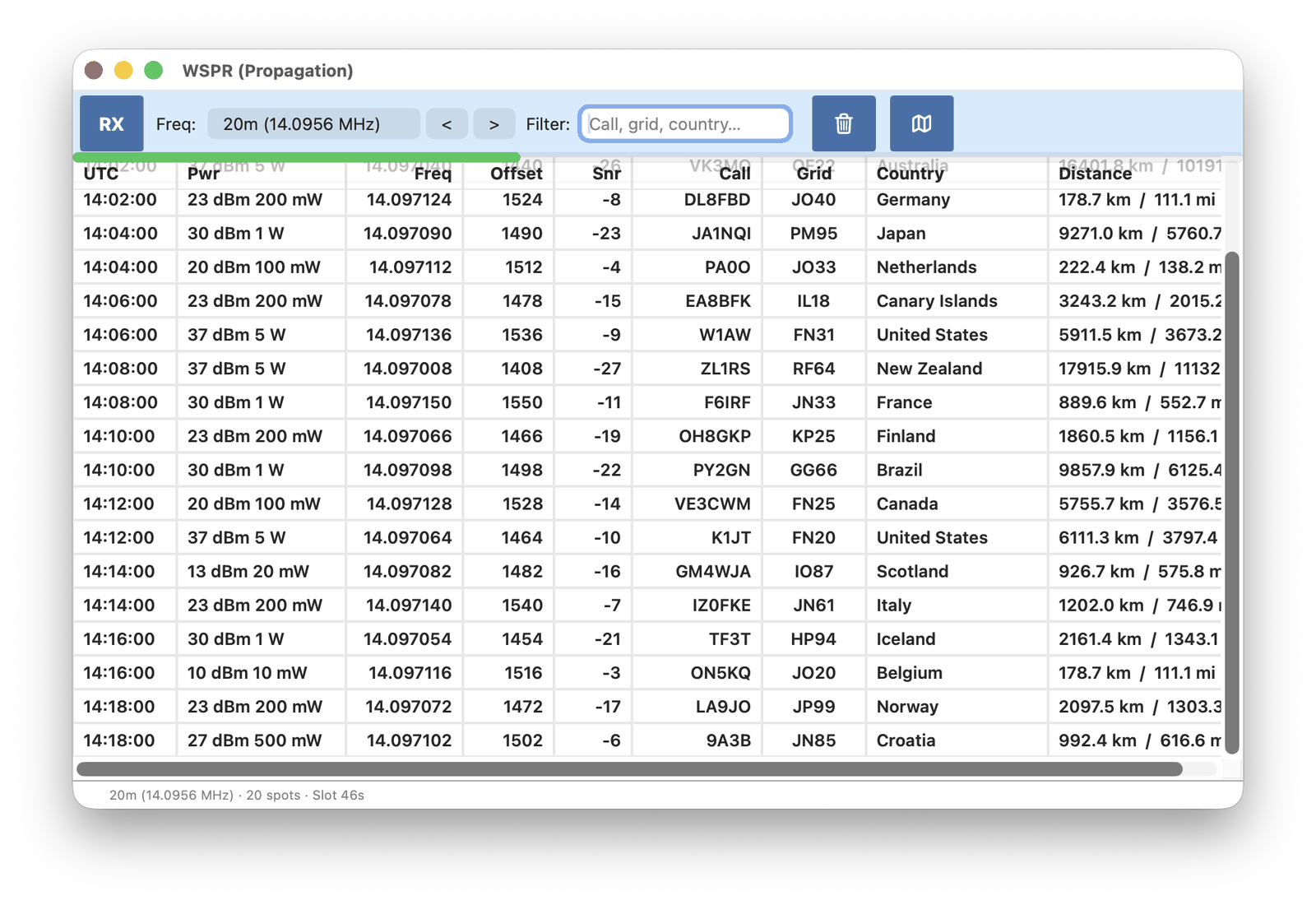Clear spots with the trash icon
The height and width of the screenshot is (905, 1316).
tap(843, 123)
